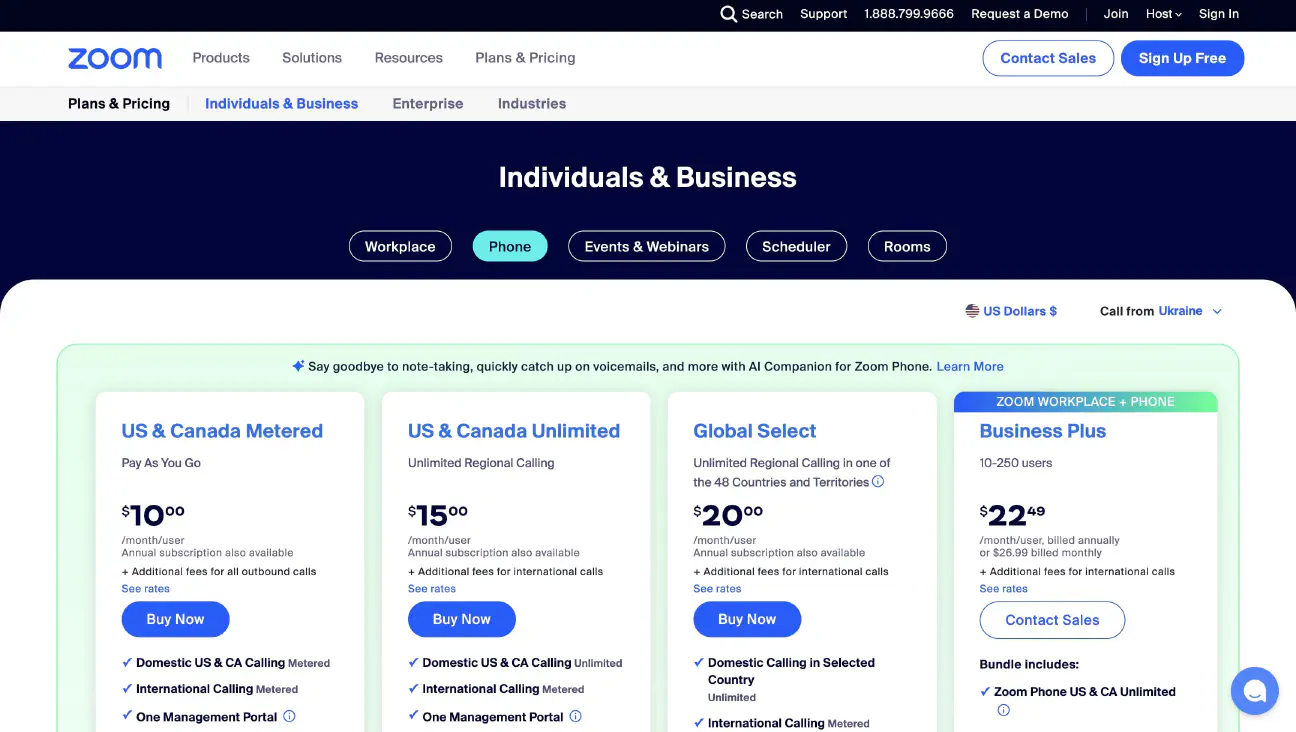Open the Solutions menu
Screen dimensions: 1296x732
point(312,58)
